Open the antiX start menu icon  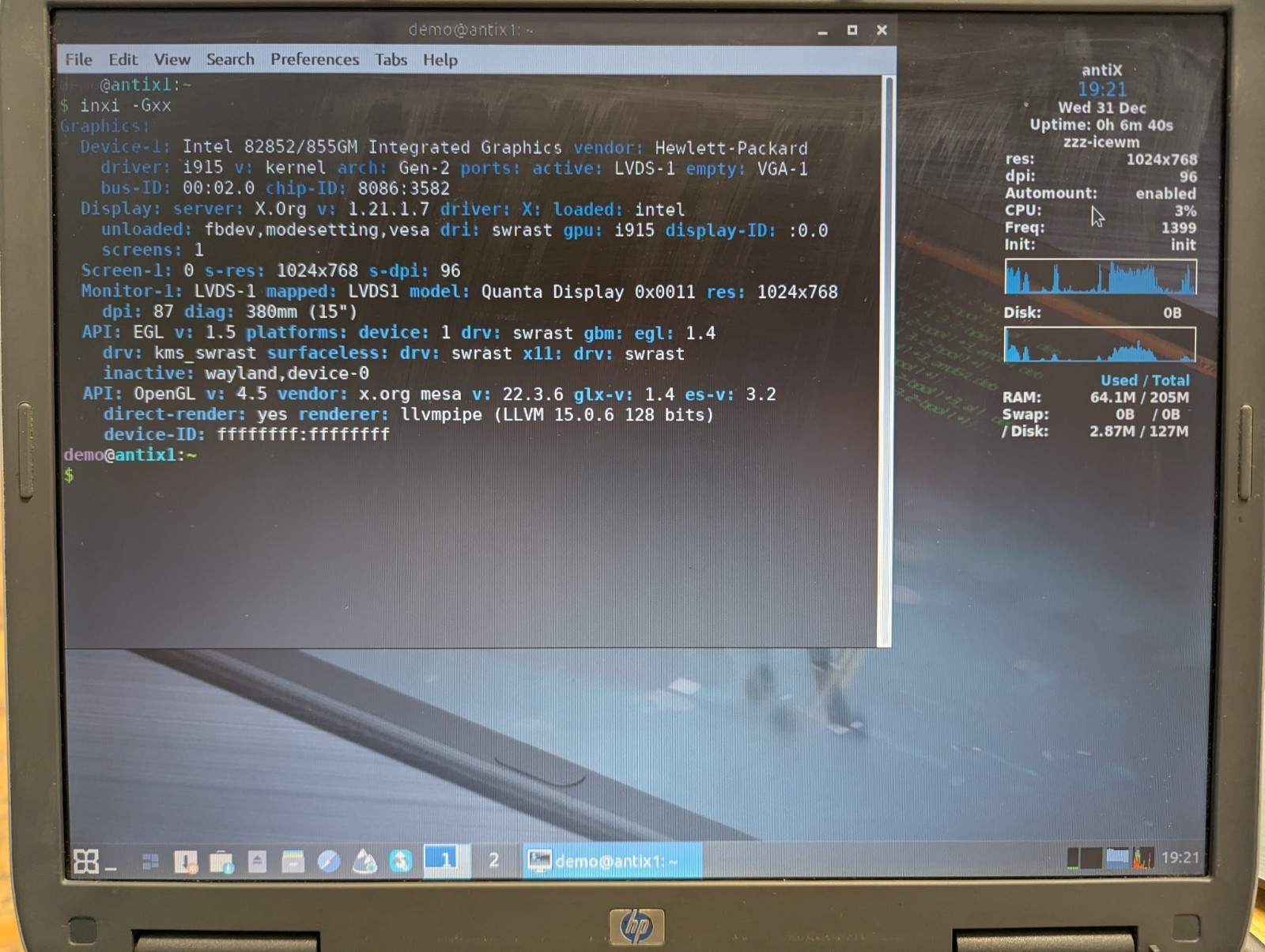(85, 860)
